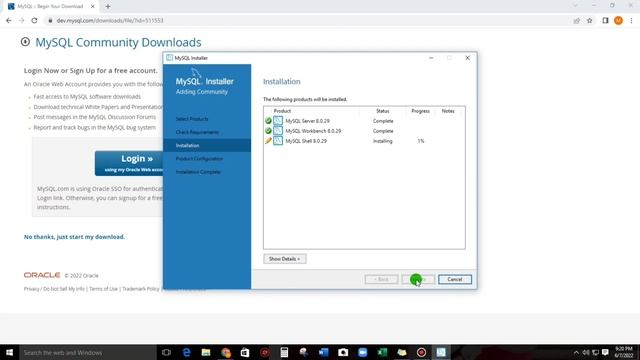Open the Chrome three-dot menu
This screenshot has width=640, height=360.
[631, 20]
